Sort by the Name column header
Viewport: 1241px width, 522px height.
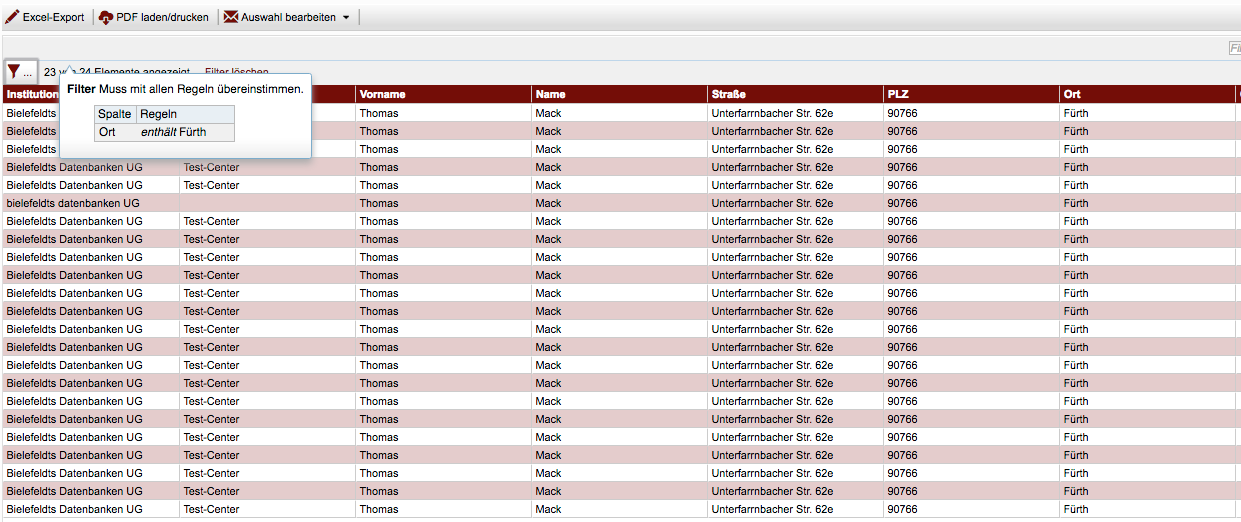[550, 94]
